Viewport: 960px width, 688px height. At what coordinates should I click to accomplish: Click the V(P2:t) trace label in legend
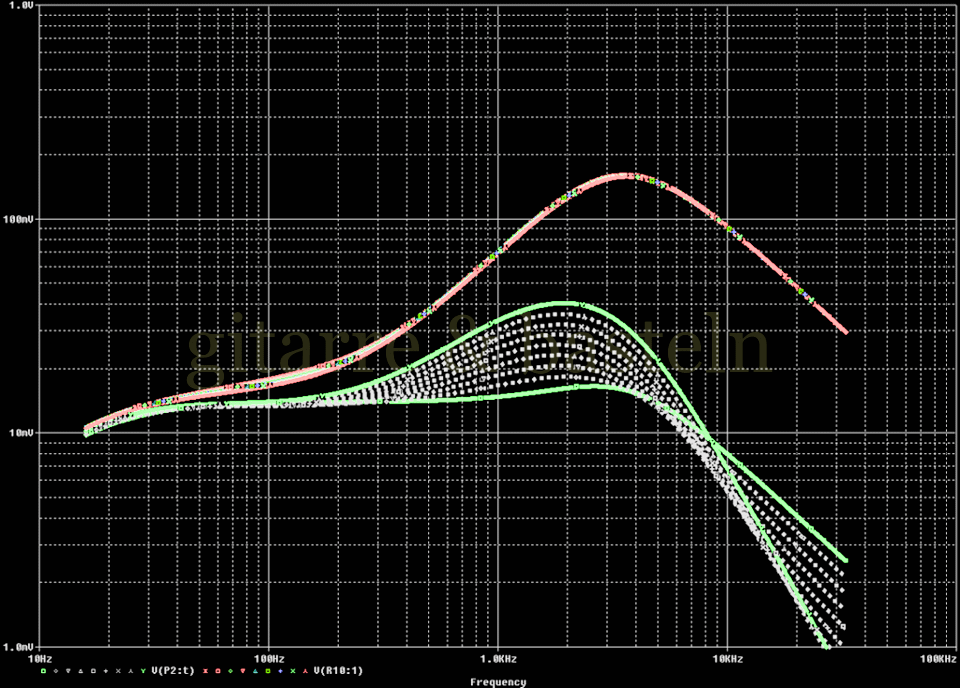pyautogui.click(x=173, y=671)
